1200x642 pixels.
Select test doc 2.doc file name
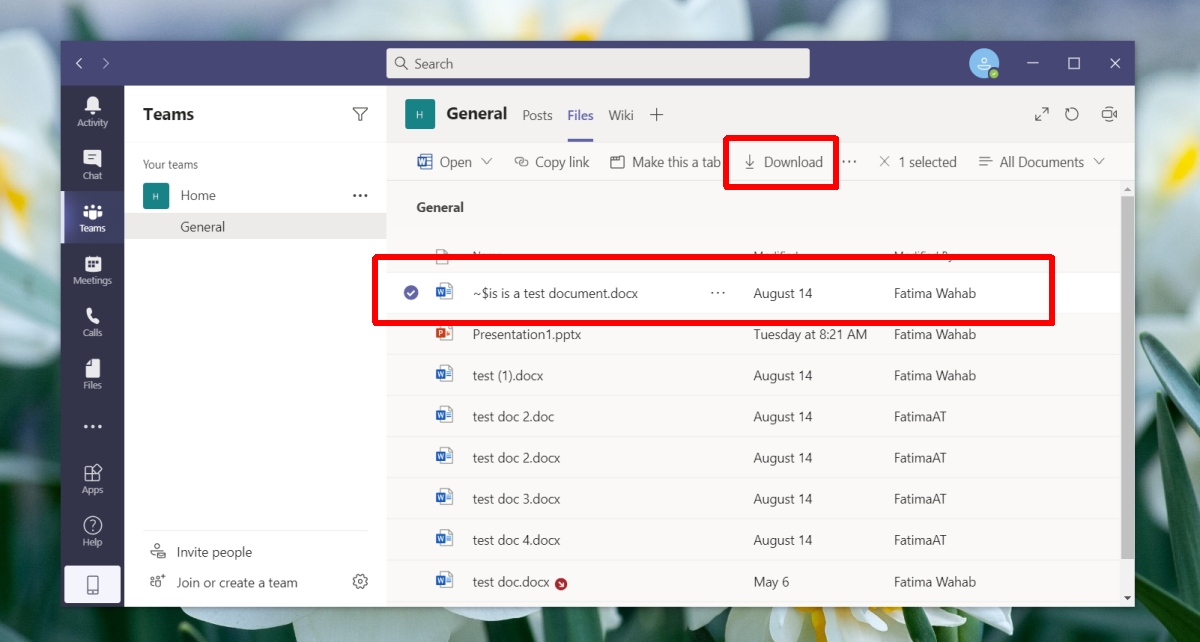click(513, 416)
